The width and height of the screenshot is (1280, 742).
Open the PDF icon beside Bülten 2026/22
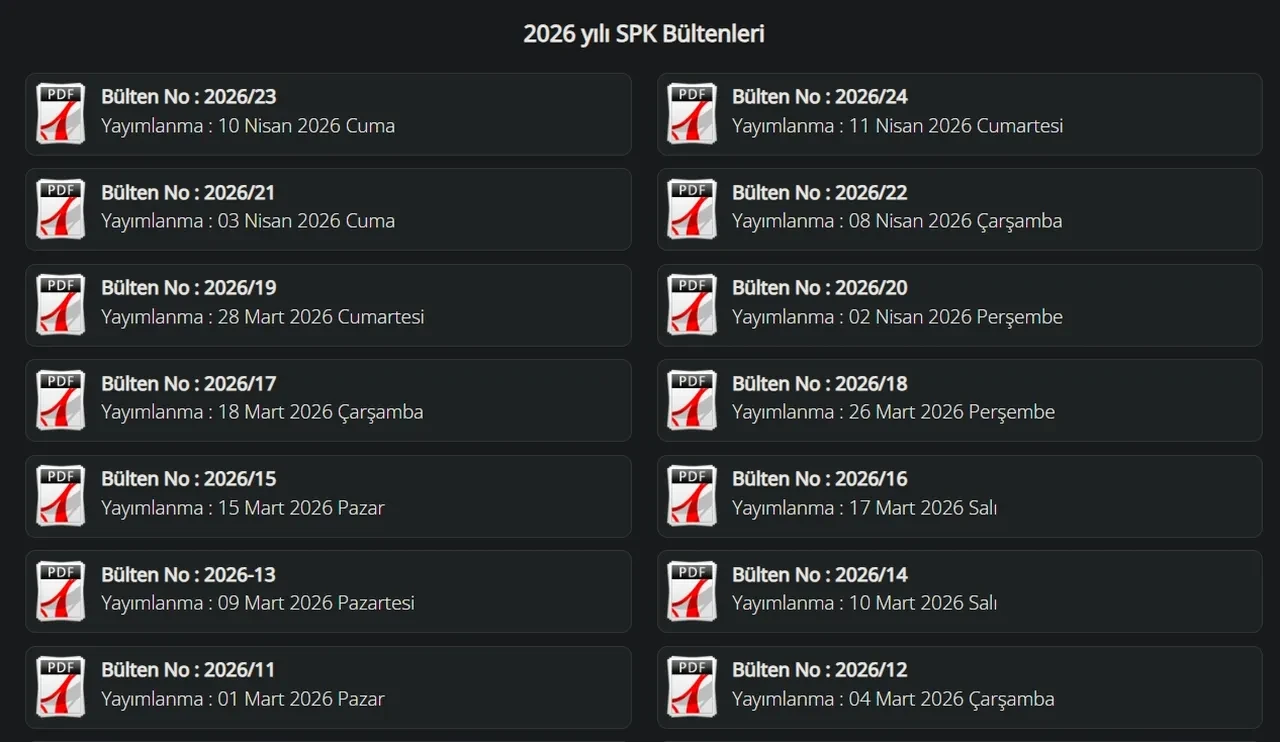692,209
